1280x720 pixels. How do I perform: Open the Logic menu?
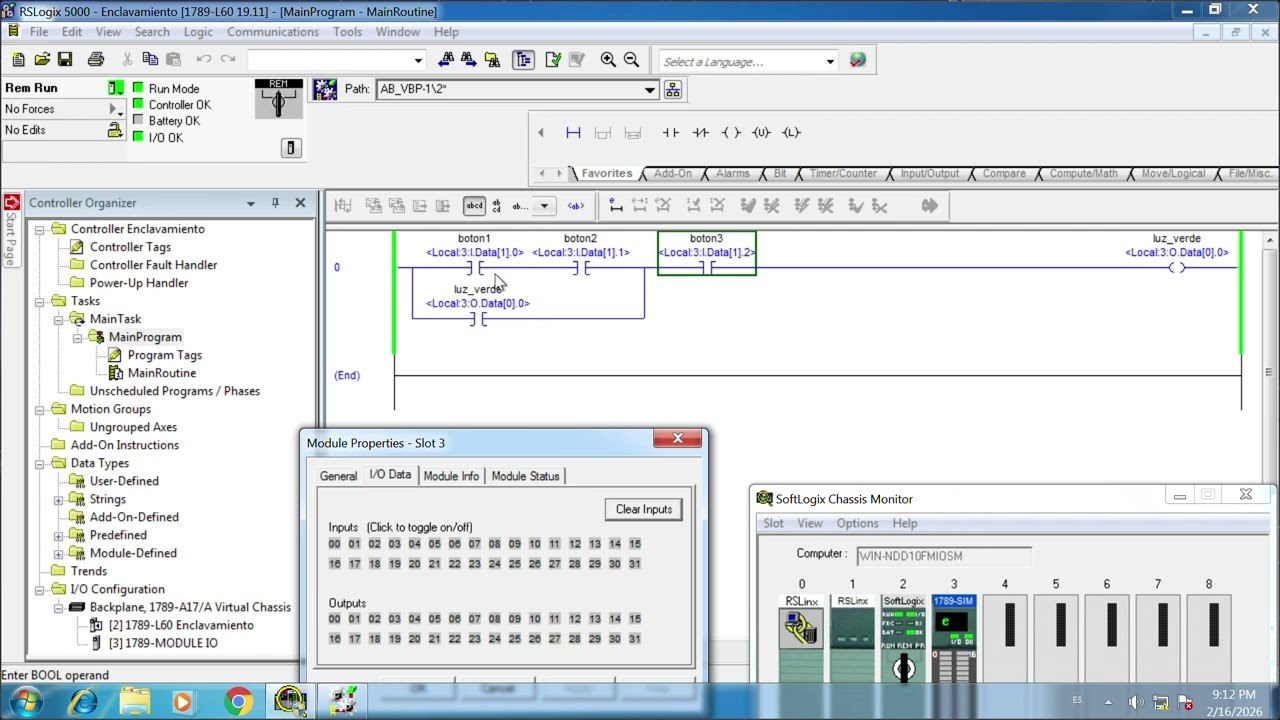click(x=198, y=32)
